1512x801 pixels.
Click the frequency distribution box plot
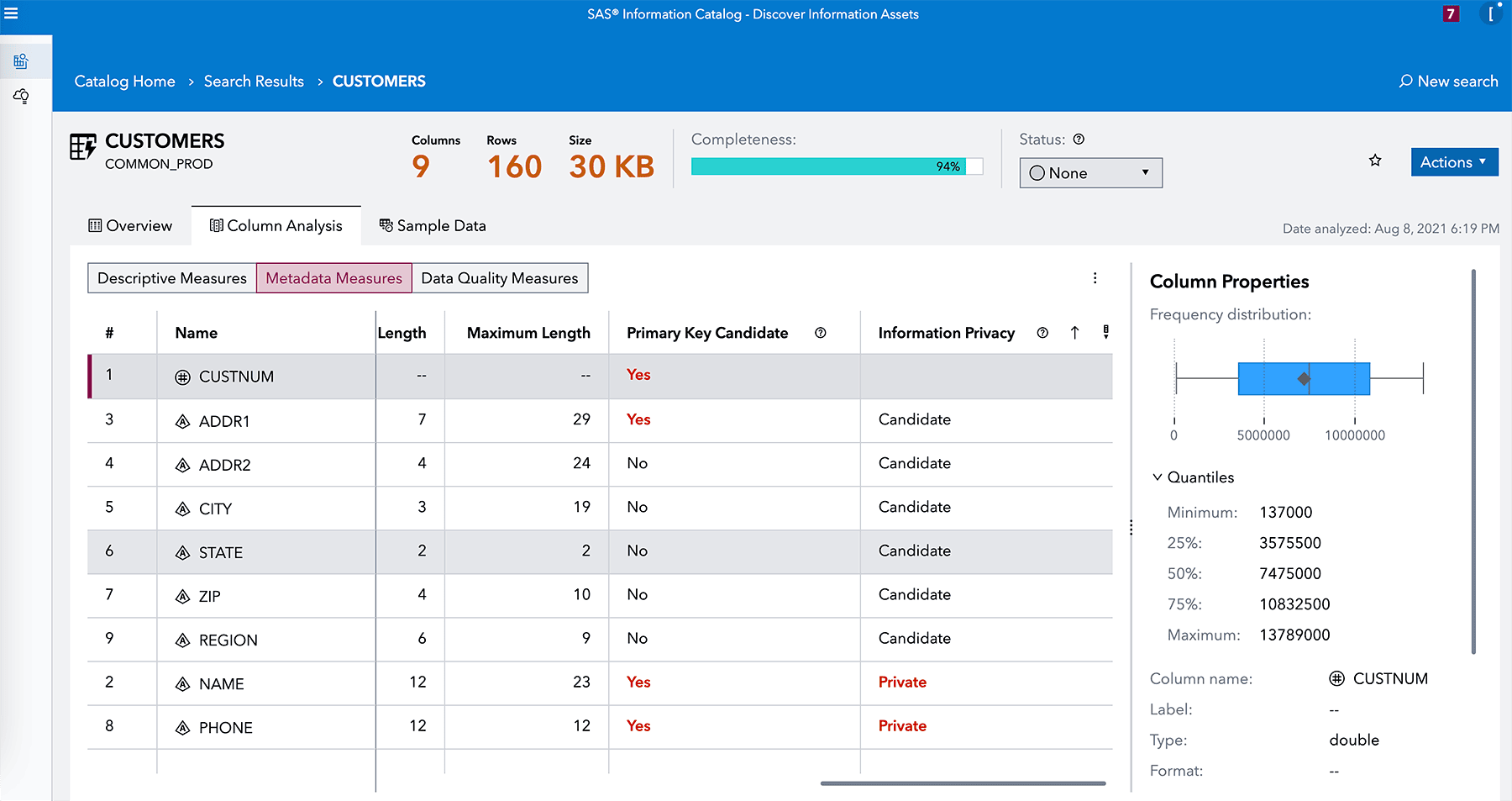point(1299,379)
